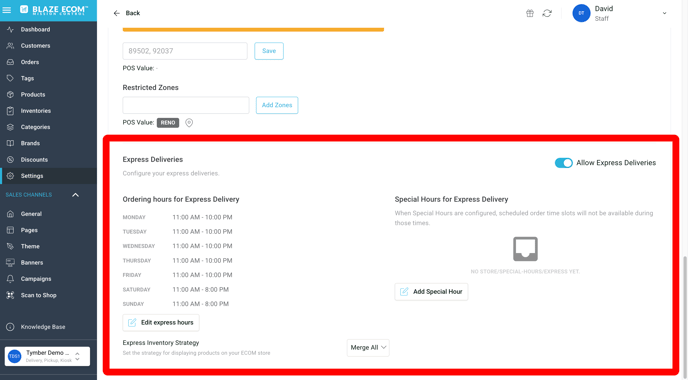The height and width of the screenshot is (380, 688).
Task: Click the Inventories clipboard icon
Action: [x=10, y=111]
